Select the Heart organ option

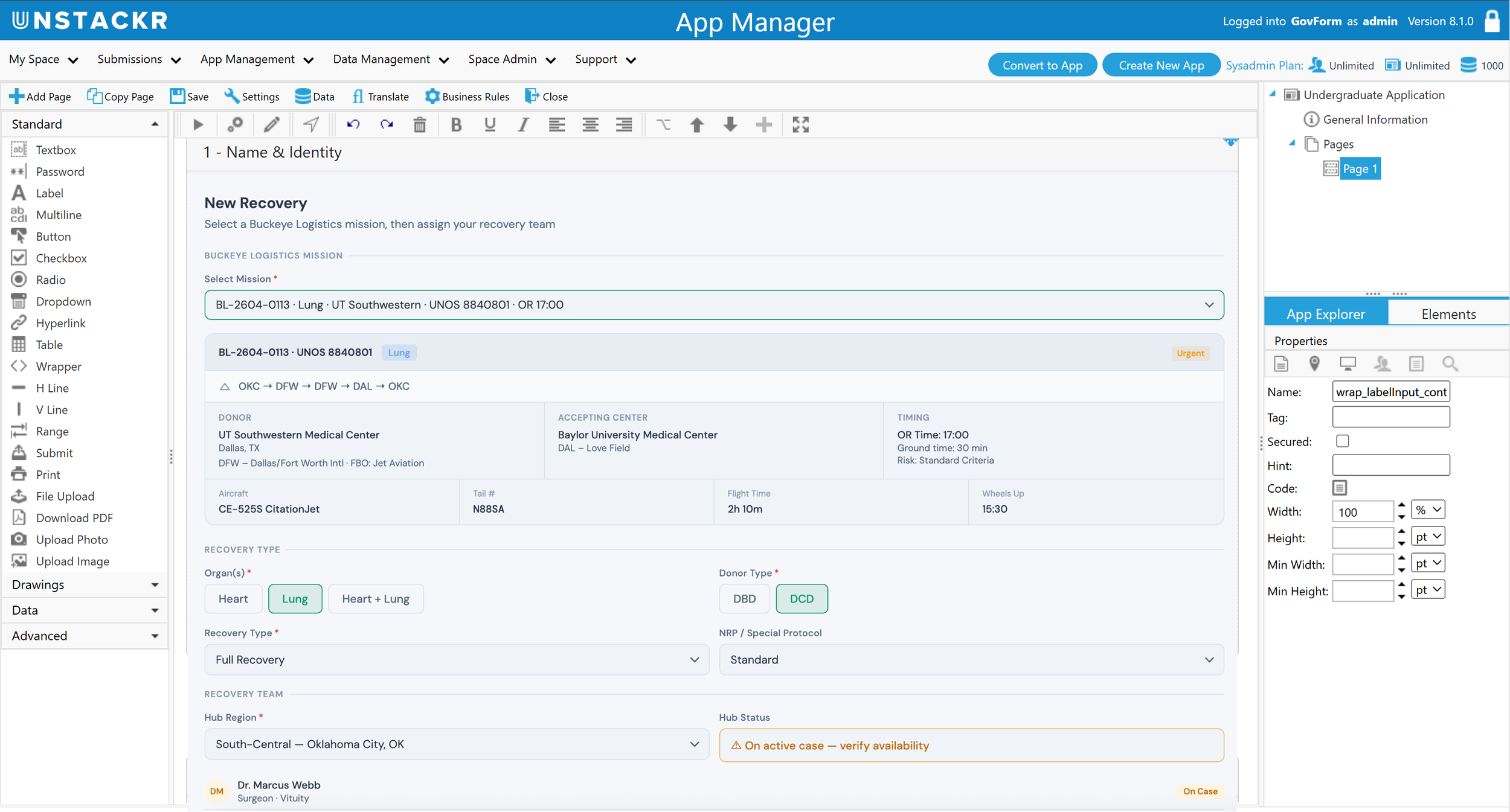(x=233, y=599)
